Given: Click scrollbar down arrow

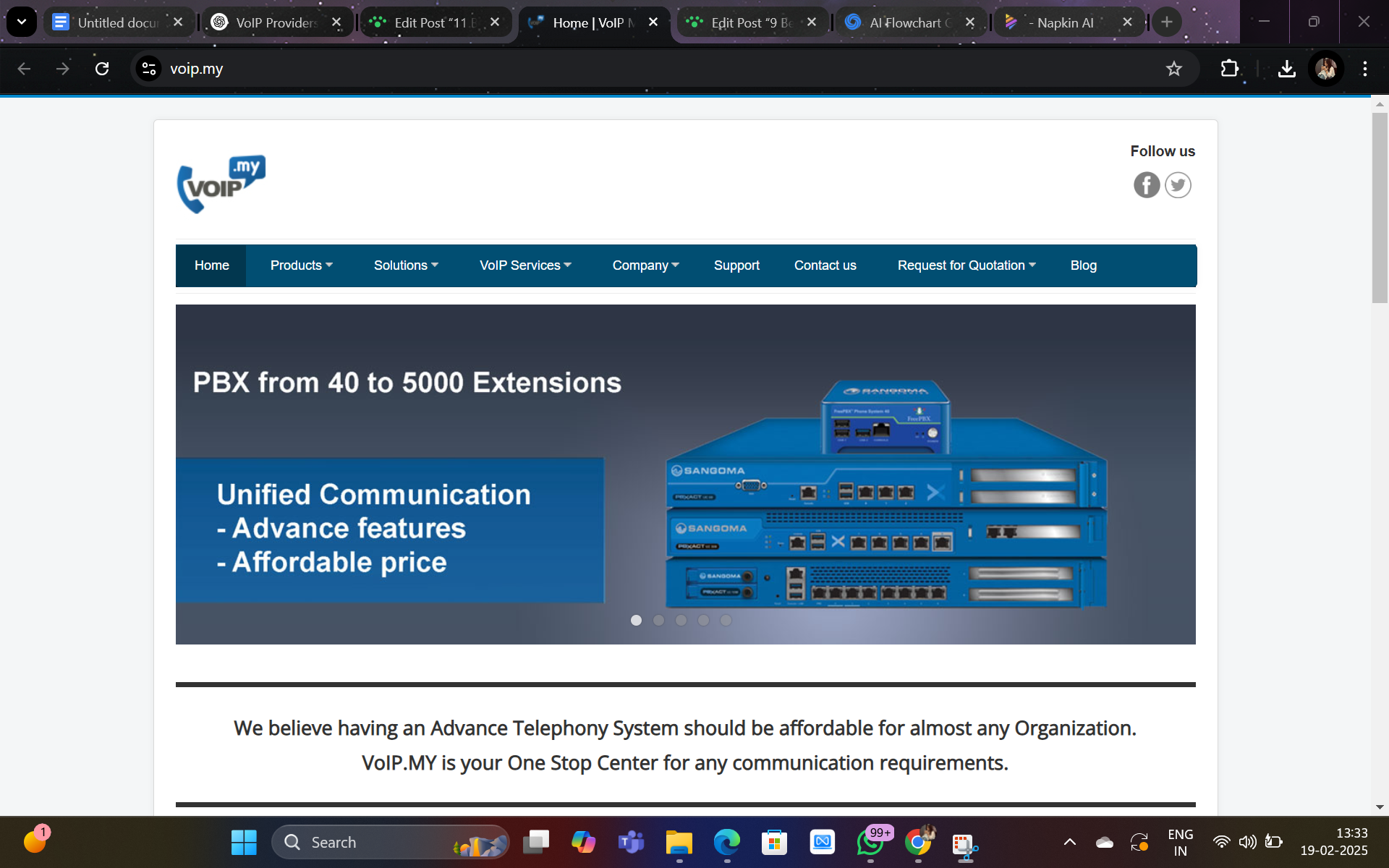Looking at the screenshot, I should click(x=1380, y=807).
